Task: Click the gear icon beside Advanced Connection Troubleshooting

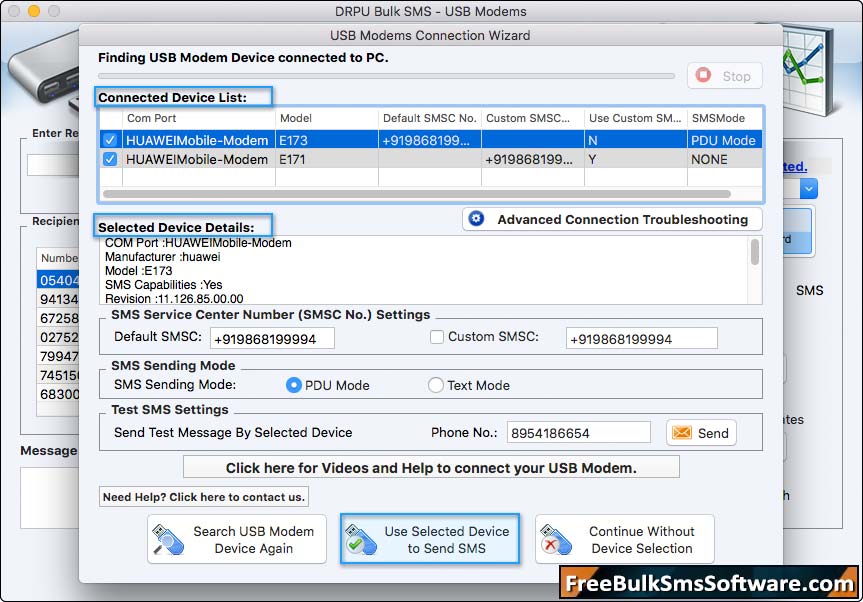Action: (x=476, y=219)
